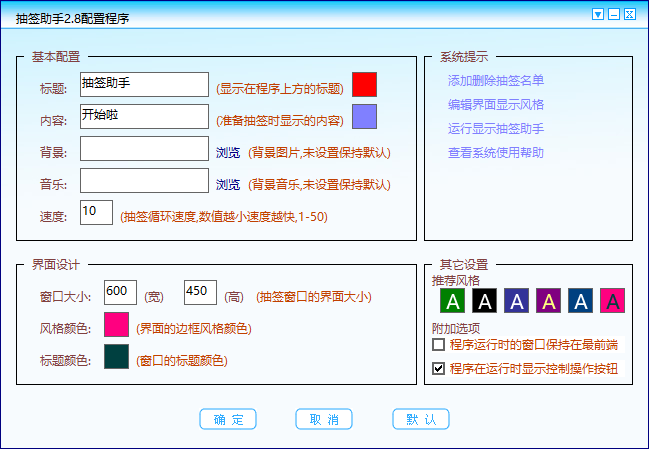Focus the 标题 text field containing 抽签助手
The height and width of the screenshot is (449, 649).
coord(144,84)
